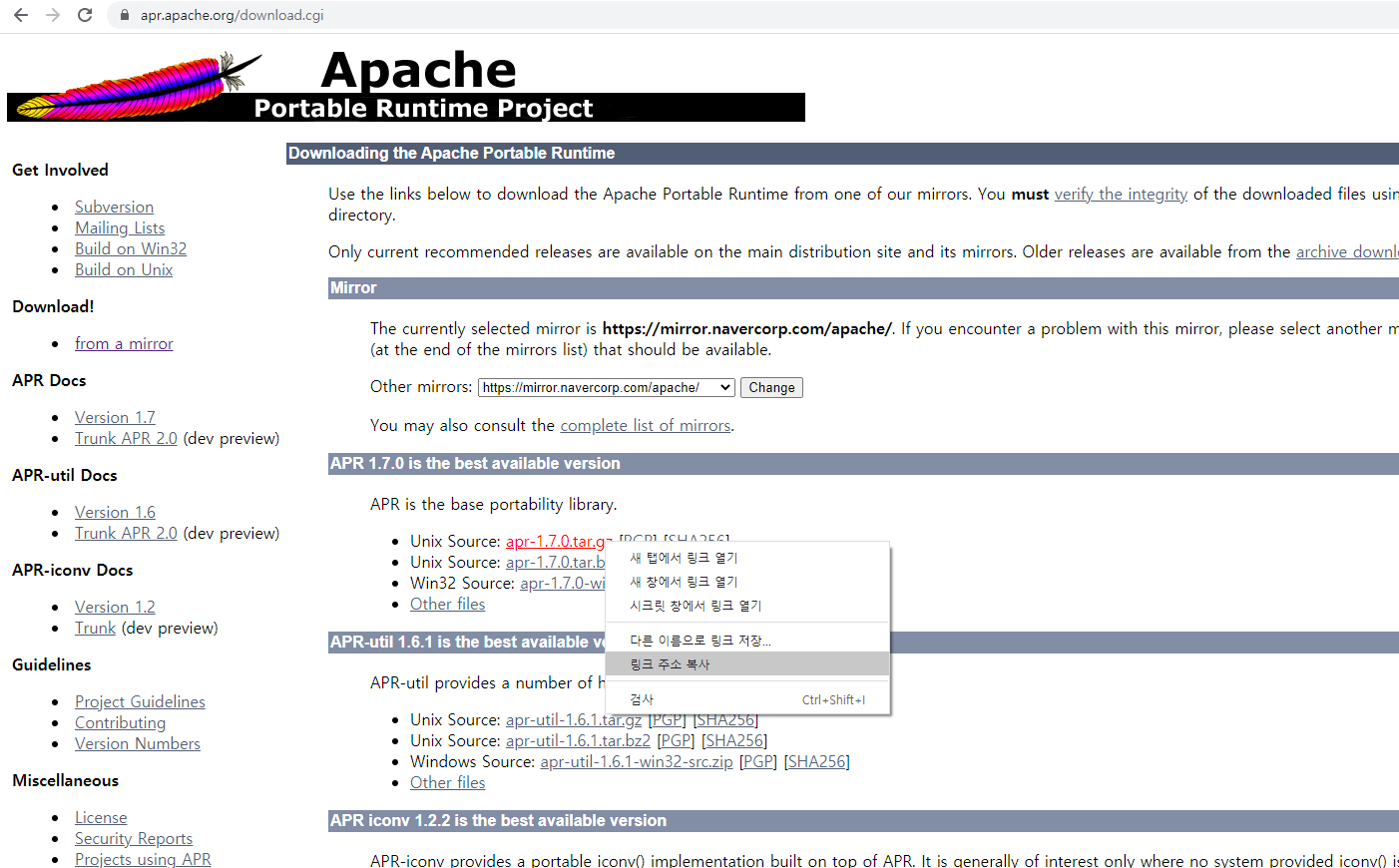
Task: Click the apr-util-1.6.1.tar.bz2 link
Action: pos(578,740)
